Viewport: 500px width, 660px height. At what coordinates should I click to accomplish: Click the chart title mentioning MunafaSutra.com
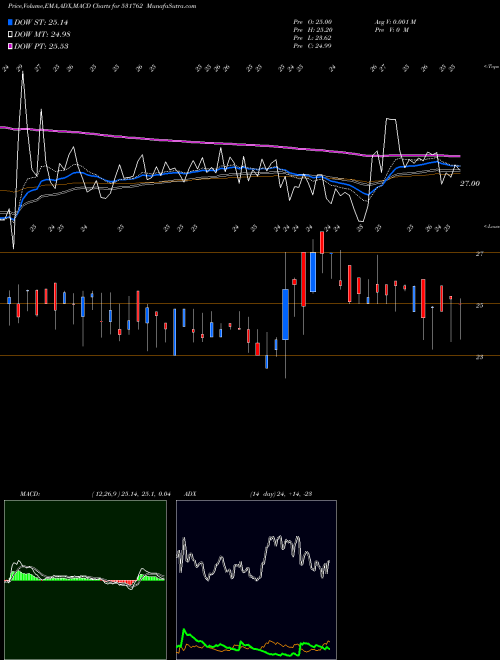tap(102, 6)
